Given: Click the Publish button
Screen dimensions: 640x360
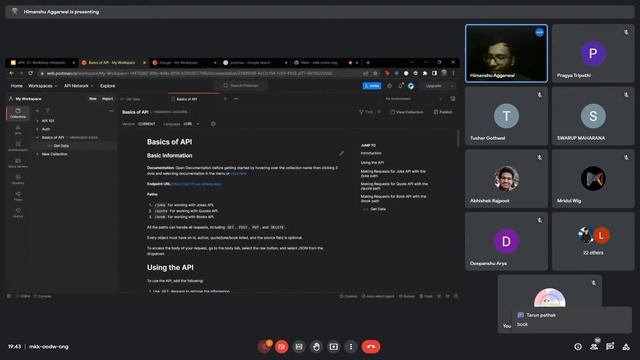Looking at the screenshot, I should 443,112.
